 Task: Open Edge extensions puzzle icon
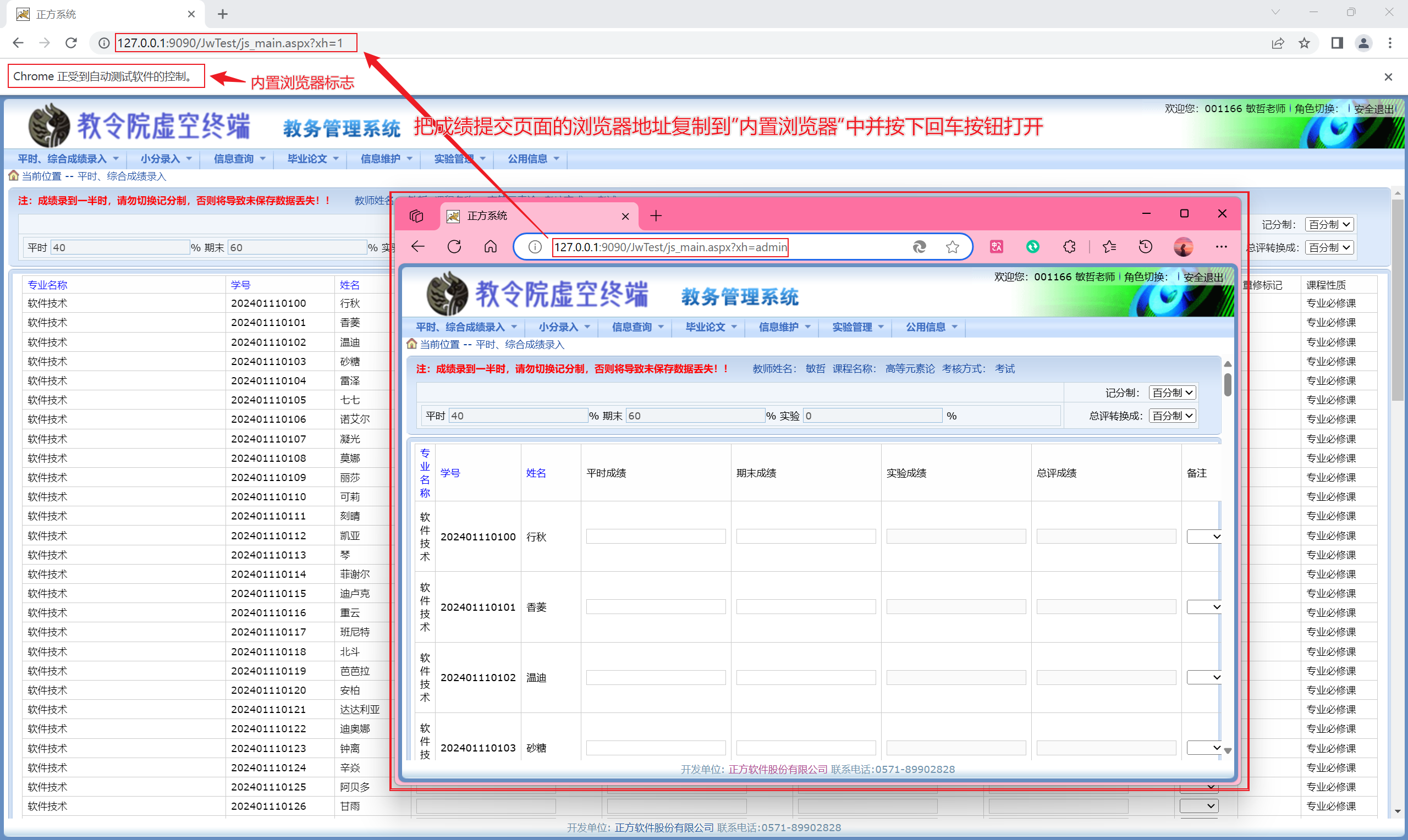click(x=1069, y=247)
